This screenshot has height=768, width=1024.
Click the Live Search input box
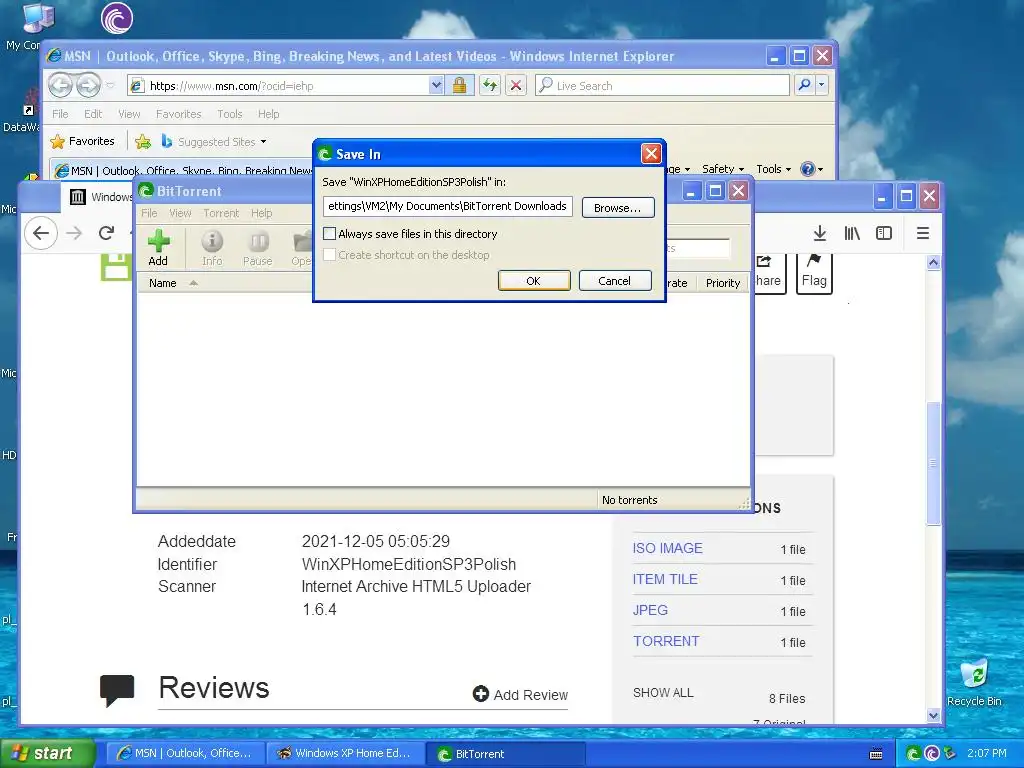(x=663, y=85)
